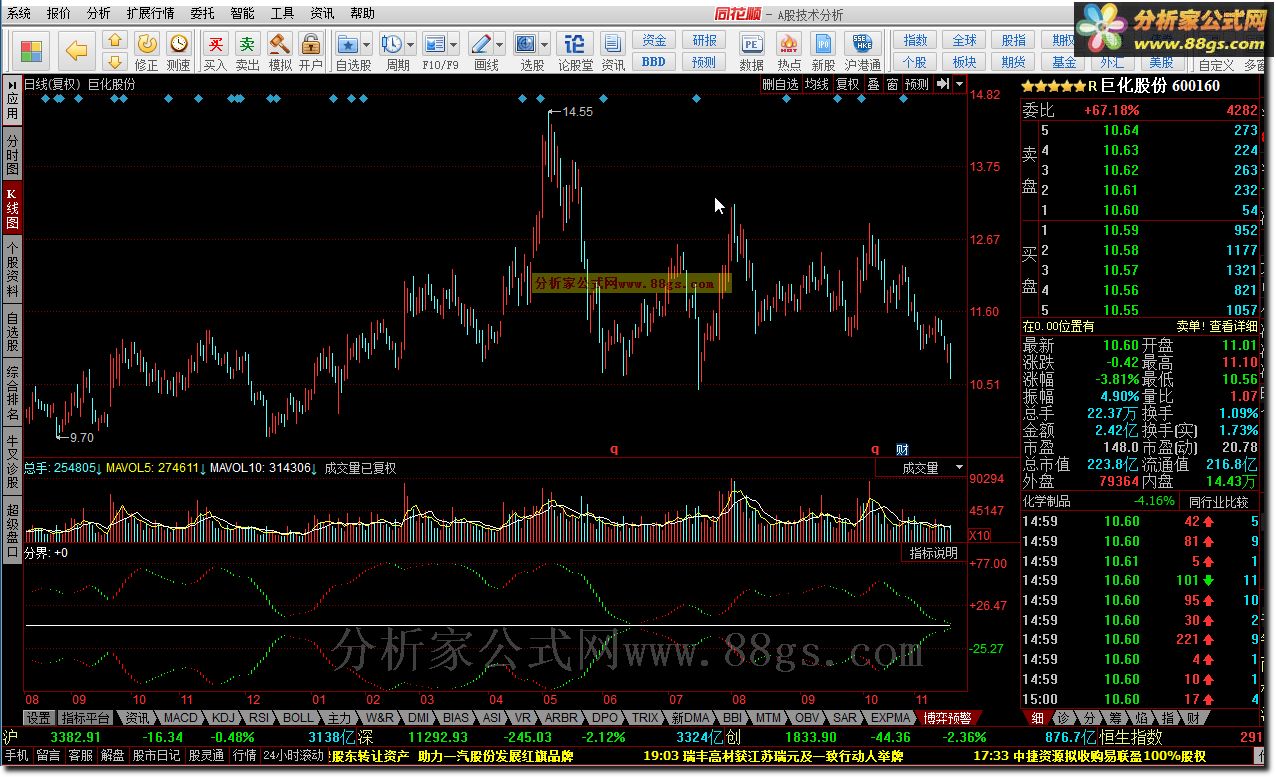1276x777 pixels.
Task: Click the 研报 research report button
Action: [704, 40]
